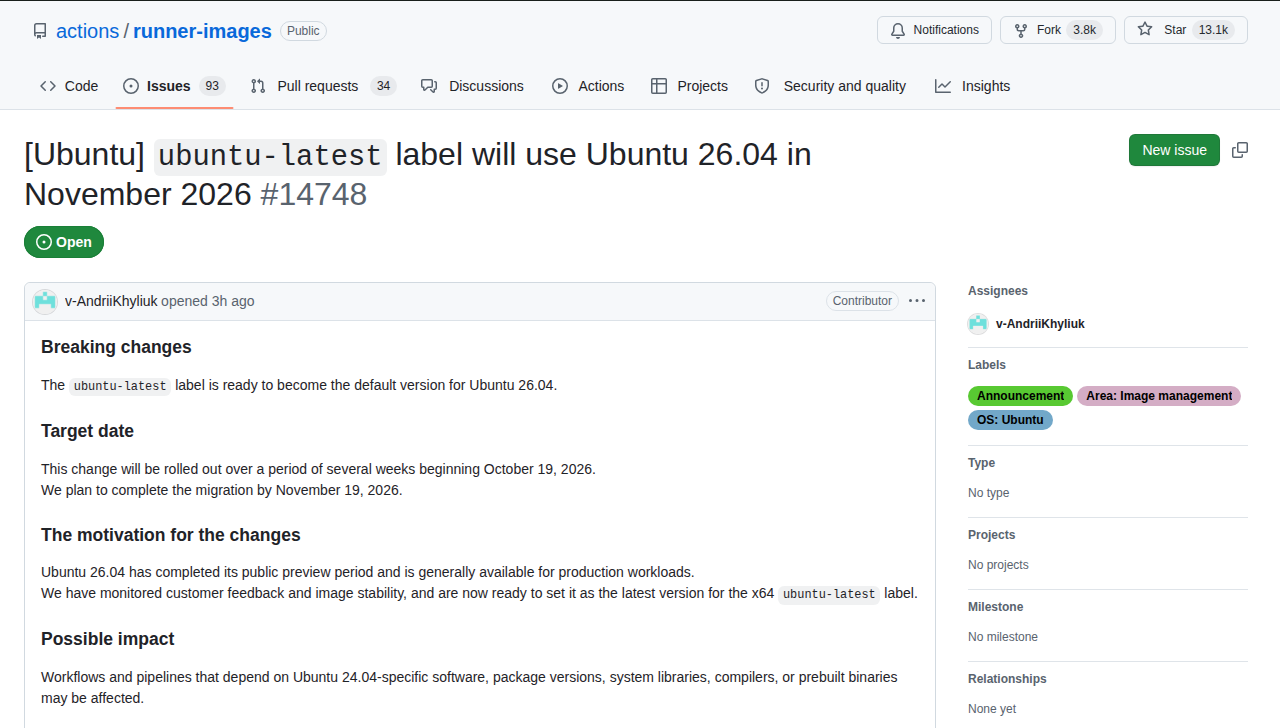The height and width of the screenshot is (728, 1280).
Task: Click the Issues count badge 93
Action: pyautogui.click(x=212, y=86)
